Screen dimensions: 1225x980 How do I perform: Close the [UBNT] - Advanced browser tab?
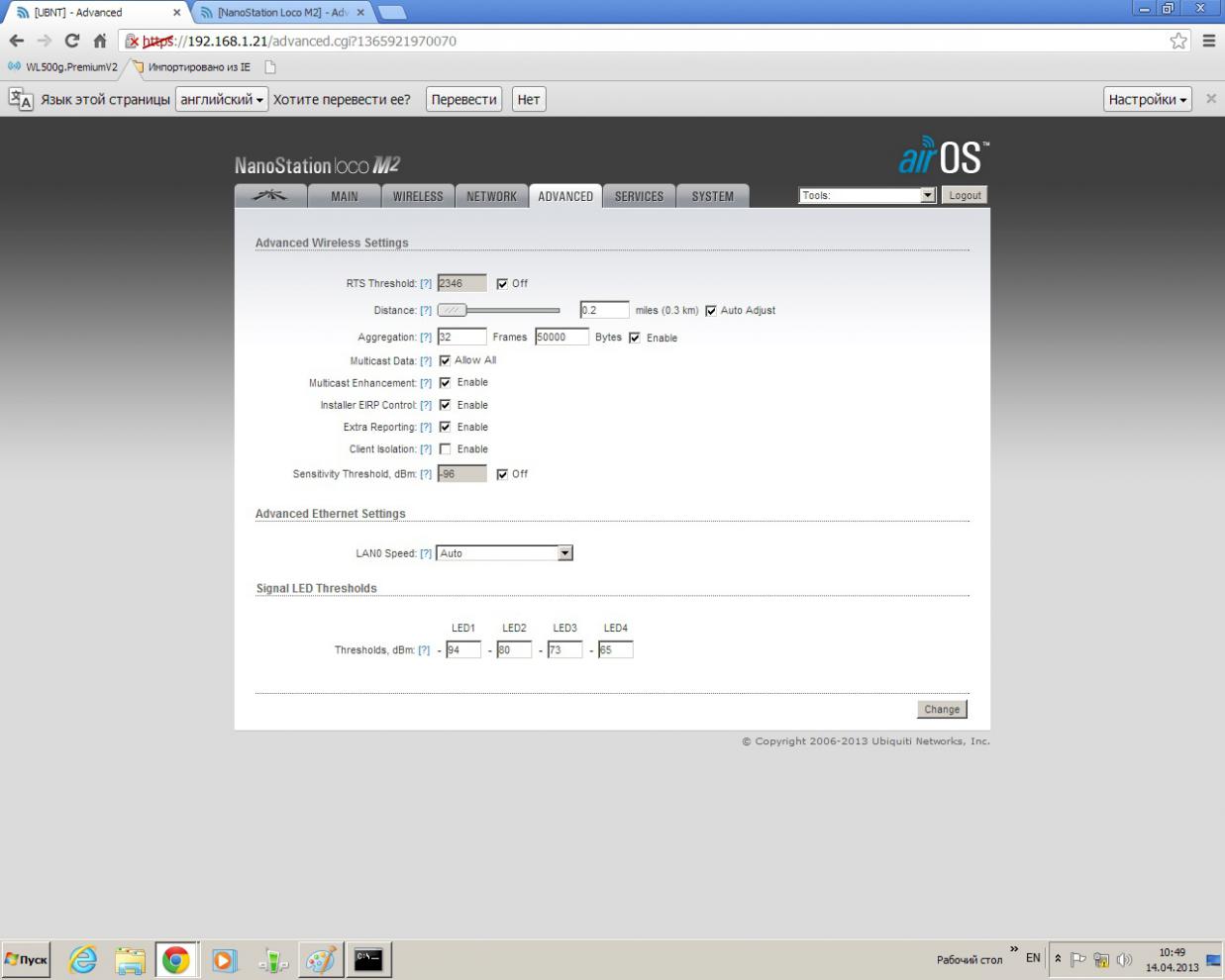(177, 13)
